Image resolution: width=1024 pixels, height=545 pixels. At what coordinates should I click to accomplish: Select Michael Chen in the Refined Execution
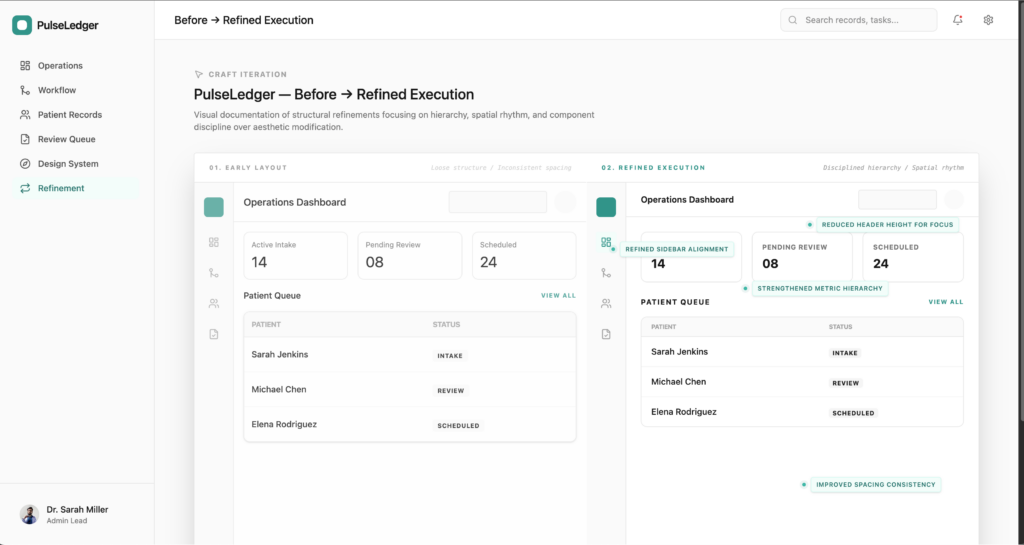tap(679, 382)
